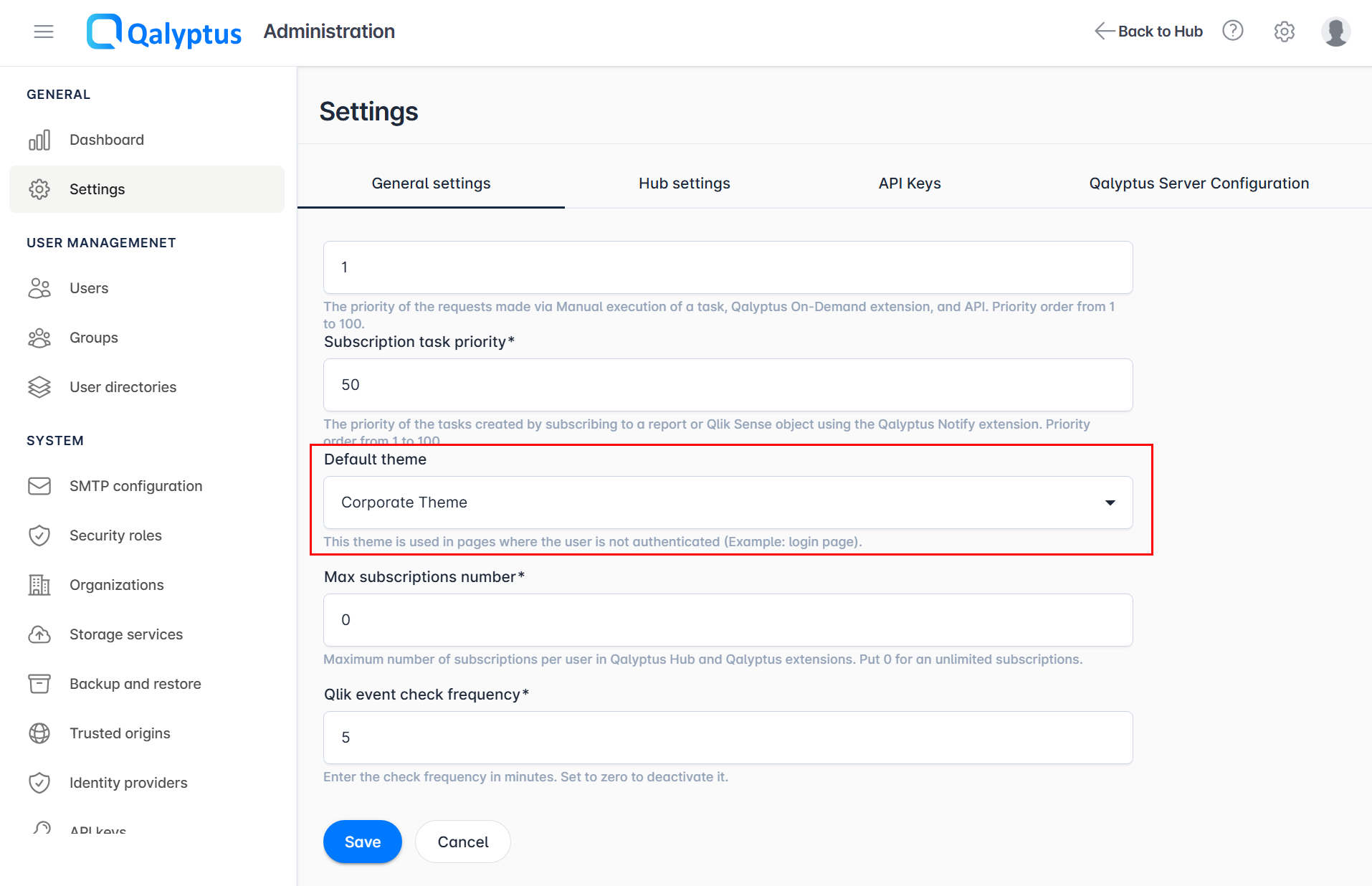The image size is (1372, 886).
Task: Click the User directories icon
Action: point(40,386)
